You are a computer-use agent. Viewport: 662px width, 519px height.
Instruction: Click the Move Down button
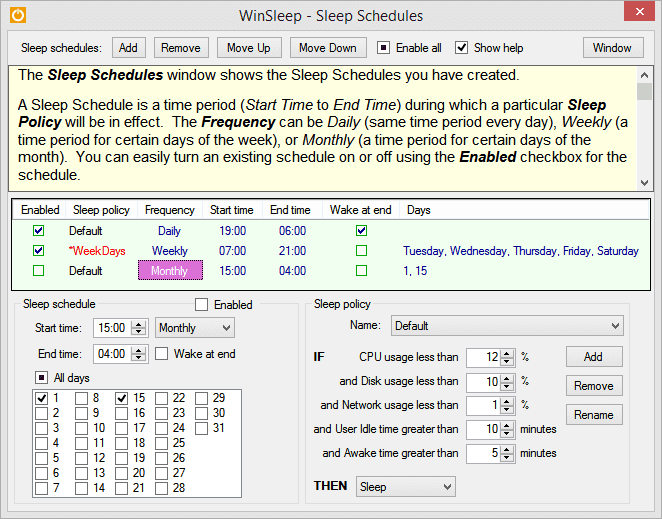(x=328, y=48)
